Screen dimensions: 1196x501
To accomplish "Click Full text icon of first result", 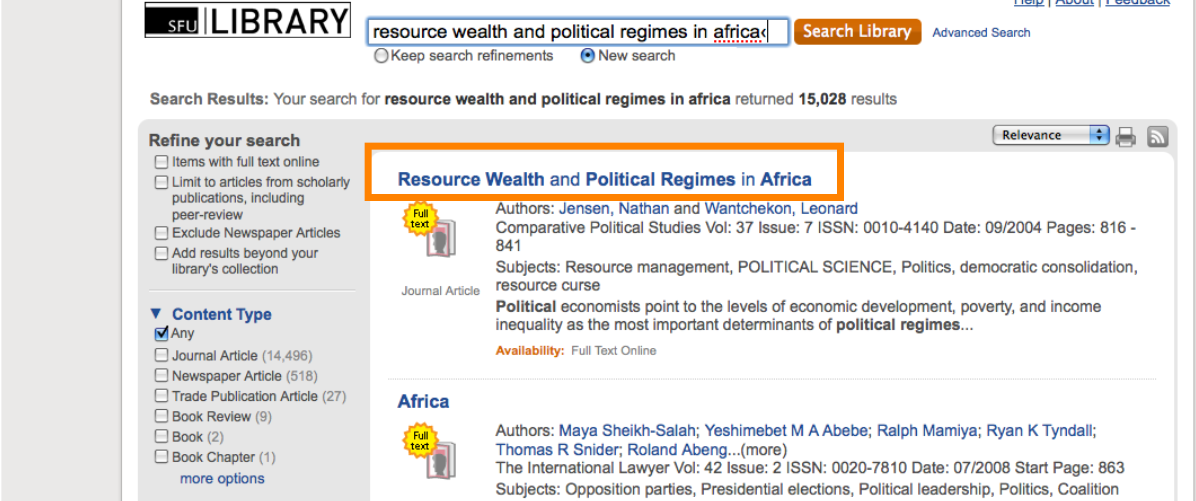I will pyautogui.click(x=421, y=231).
